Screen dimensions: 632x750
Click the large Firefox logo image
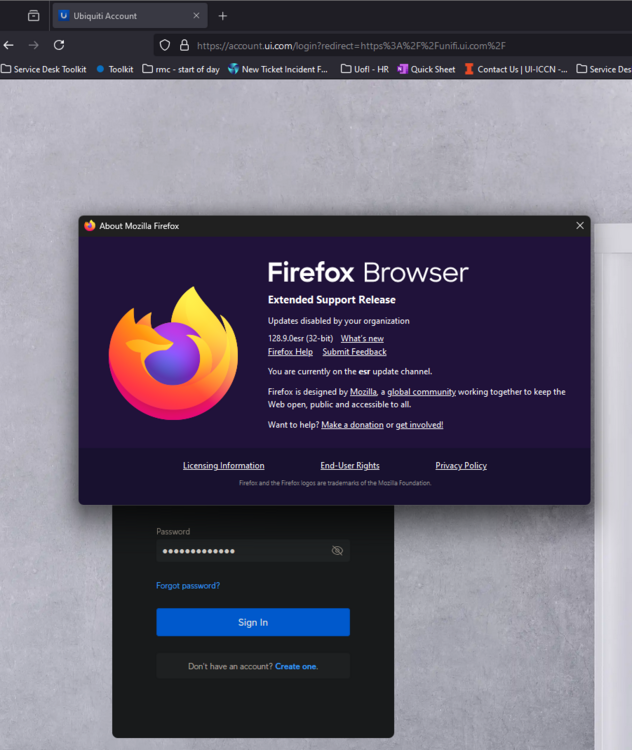173,353
